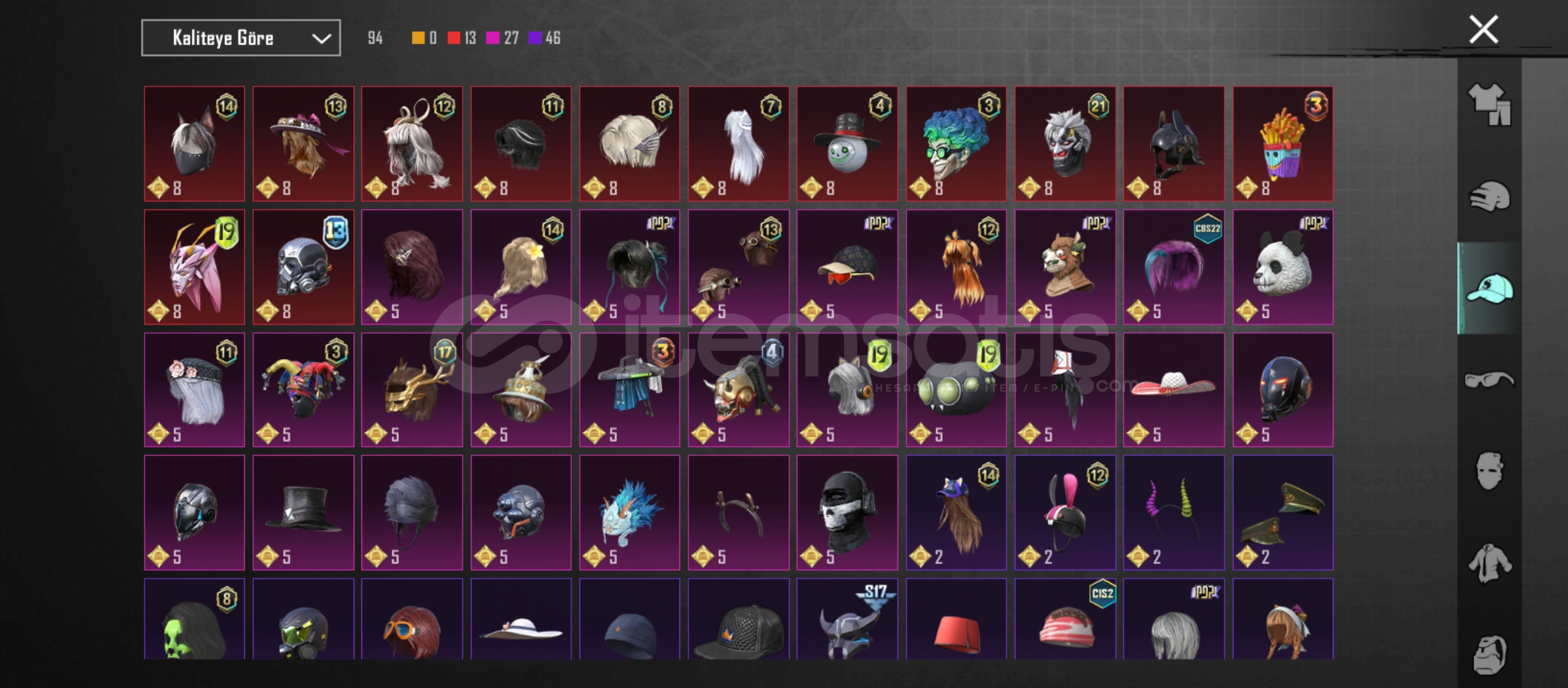Click the magenta quality swatch showing 27

coord(493,38)
